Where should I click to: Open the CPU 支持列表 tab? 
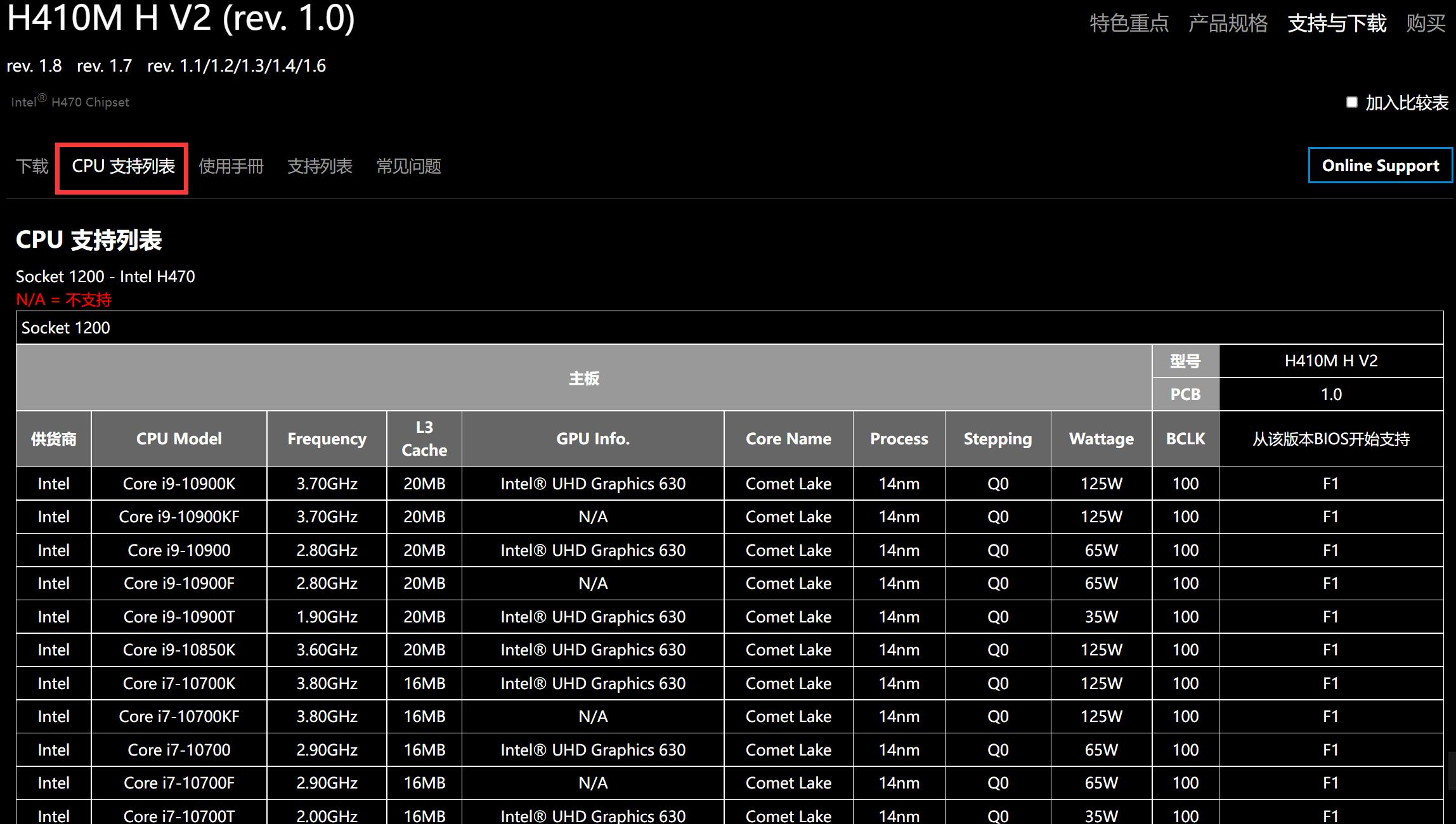pyautogui.click(x=120, y=165)
